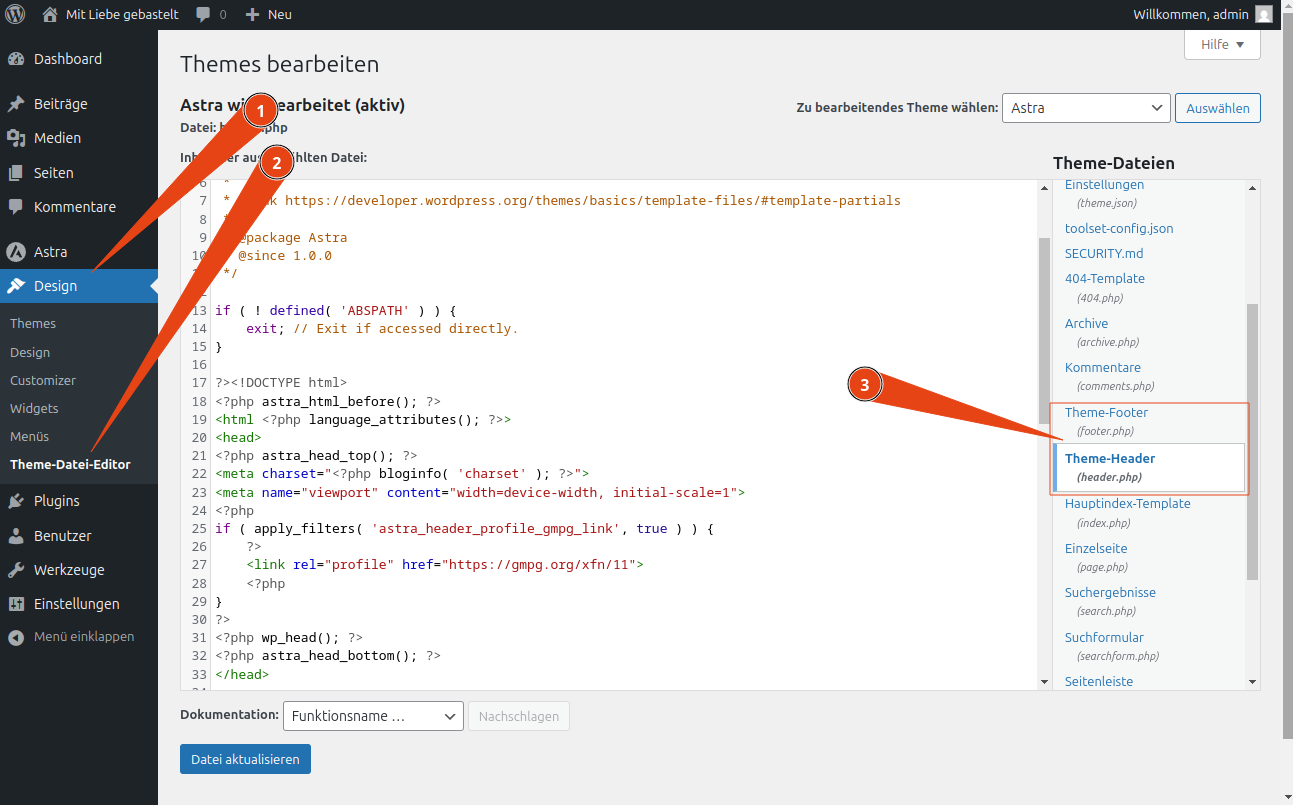Screen dimensions: 1293x805
Task: Open the Einstellungen menu item
Action: tap(79, 604)
